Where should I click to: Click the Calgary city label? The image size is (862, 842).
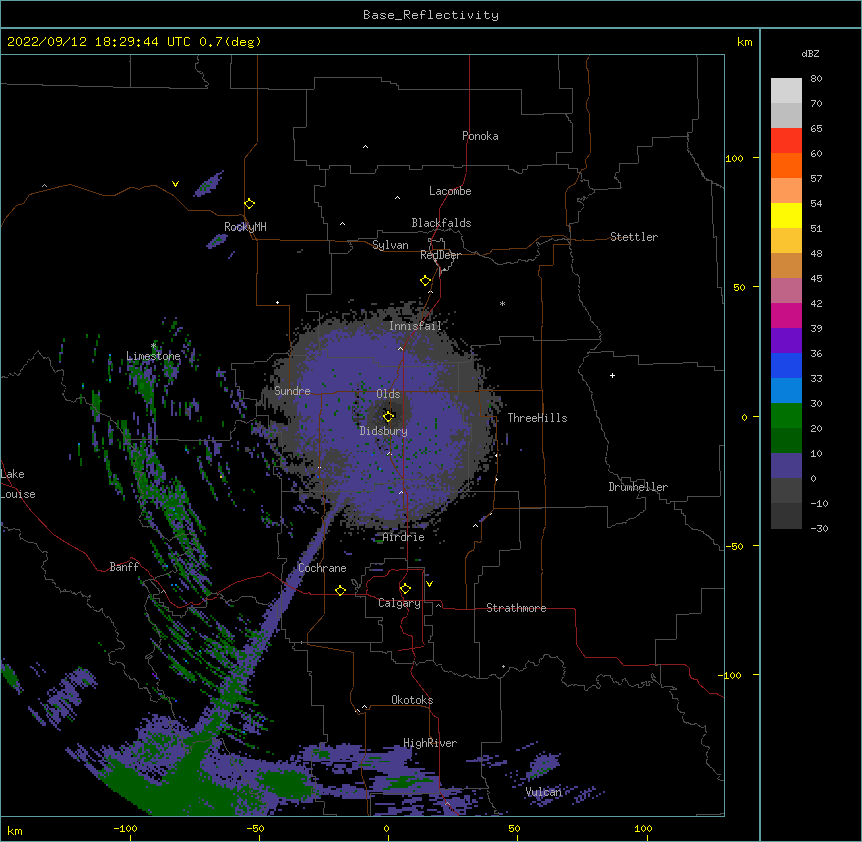click(400, 603)
